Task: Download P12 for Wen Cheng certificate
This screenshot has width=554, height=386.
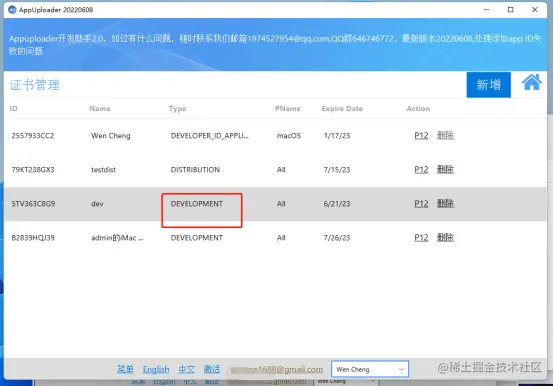Action: [x=421, y=136]
